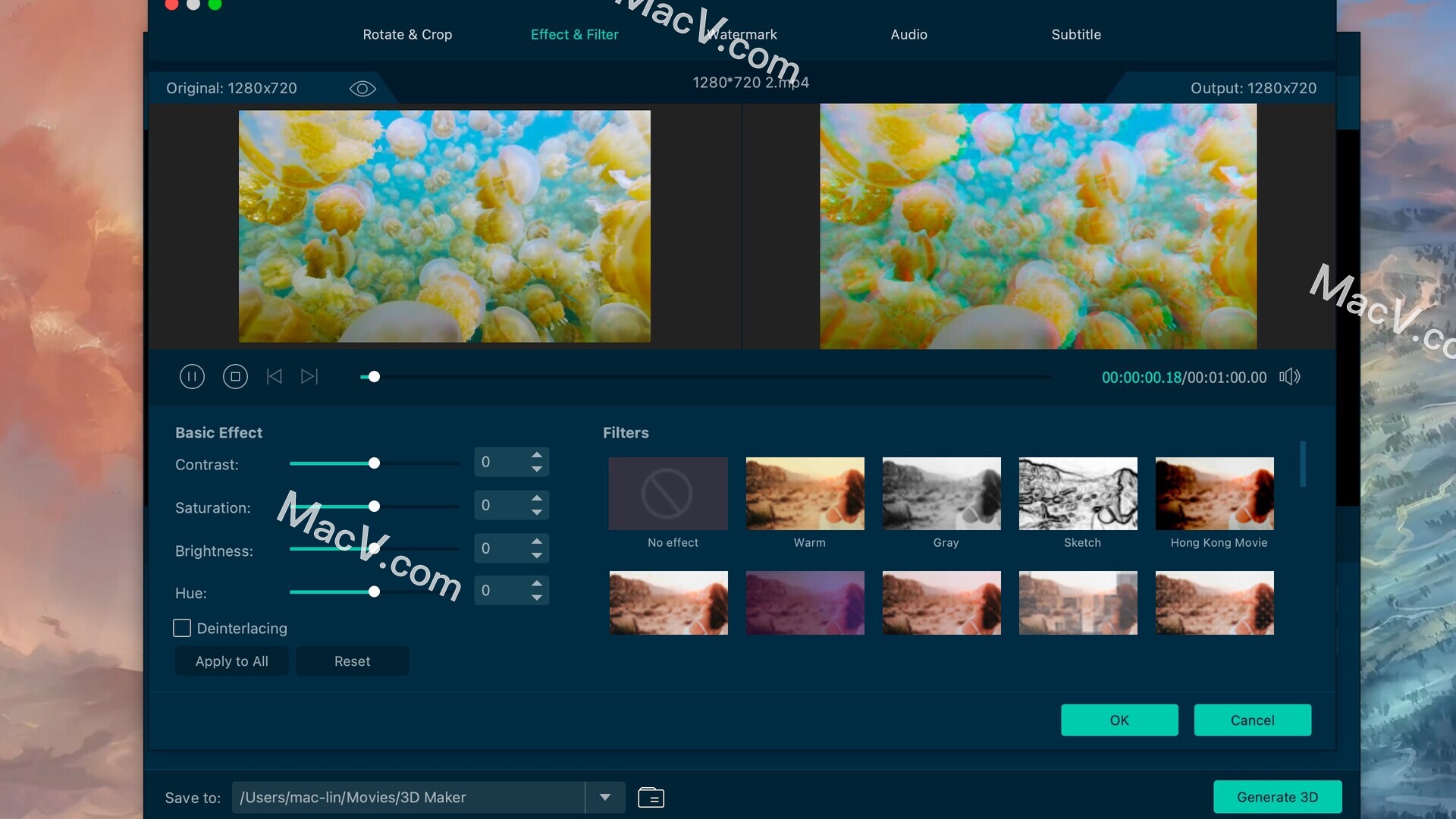1456x819 pixels.
Task: Open the save destination dropdown
Action: pyautogui.click(x=605, y=797)
